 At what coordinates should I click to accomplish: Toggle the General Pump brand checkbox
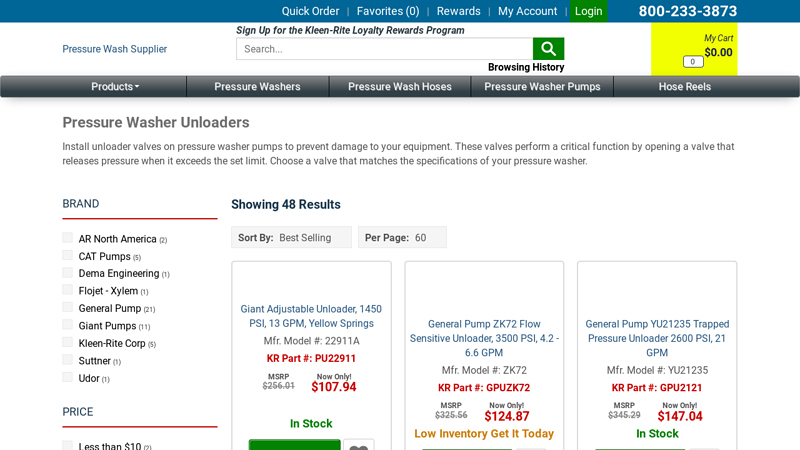[x=68, y=308]
